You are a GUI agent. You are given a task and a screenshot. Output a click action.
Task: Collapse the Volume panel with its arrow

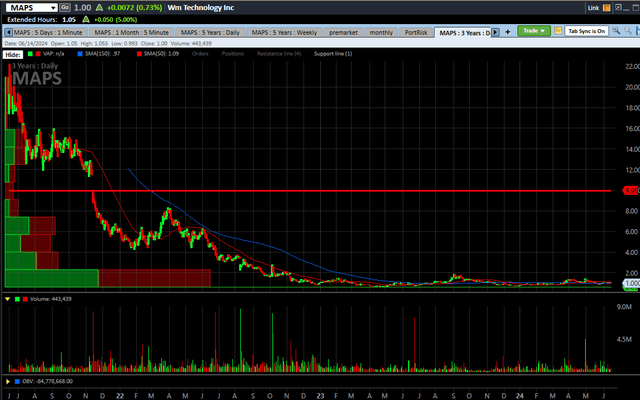click(9, 298)
